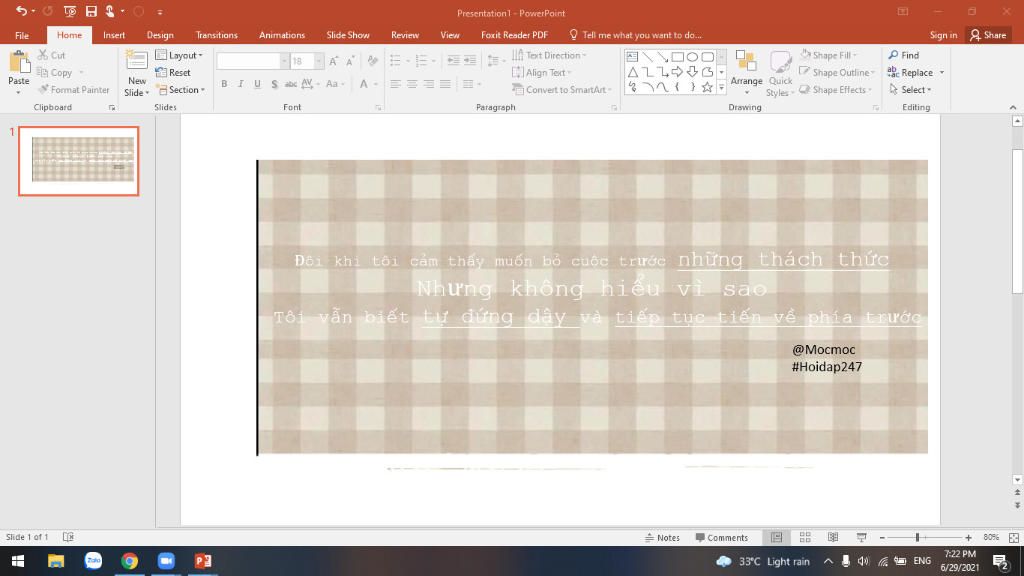
Task: Select the rectangle shape in shapes gallery
Action: click(677, 57)
